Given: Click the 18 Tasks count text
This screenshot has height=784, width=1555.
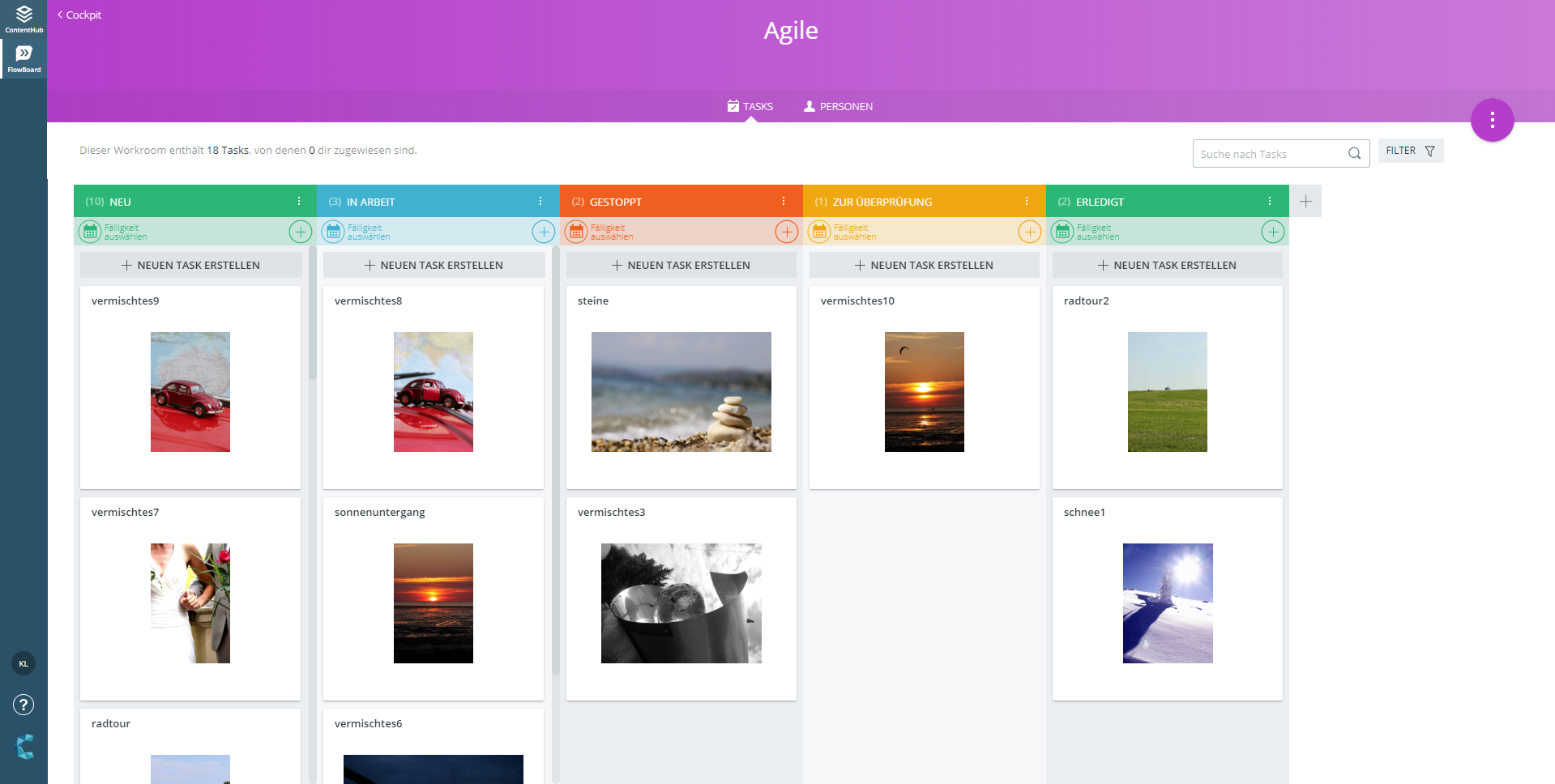Looking at the screenshot, I should pyautogui.click(x=228, y=150).
